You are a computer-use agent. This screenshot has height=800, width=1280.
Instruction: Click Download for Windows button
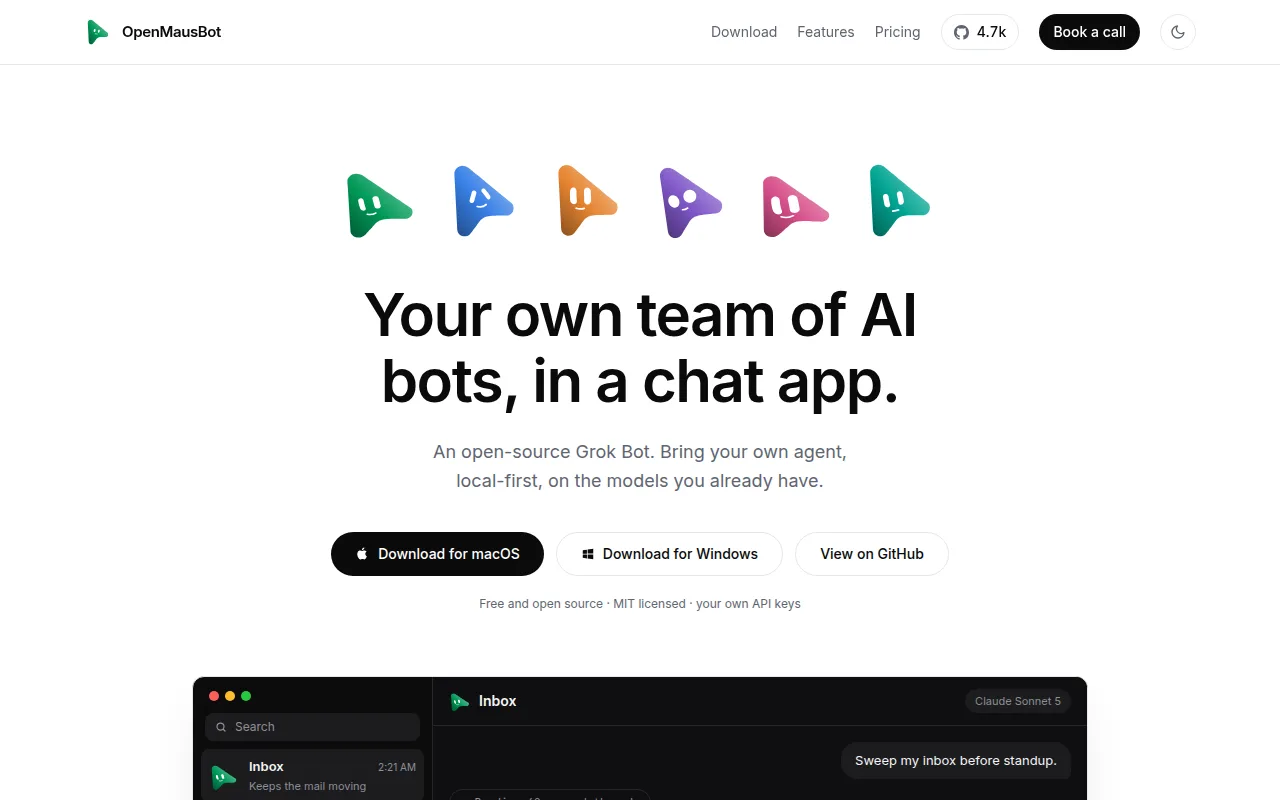click(669, 554)
